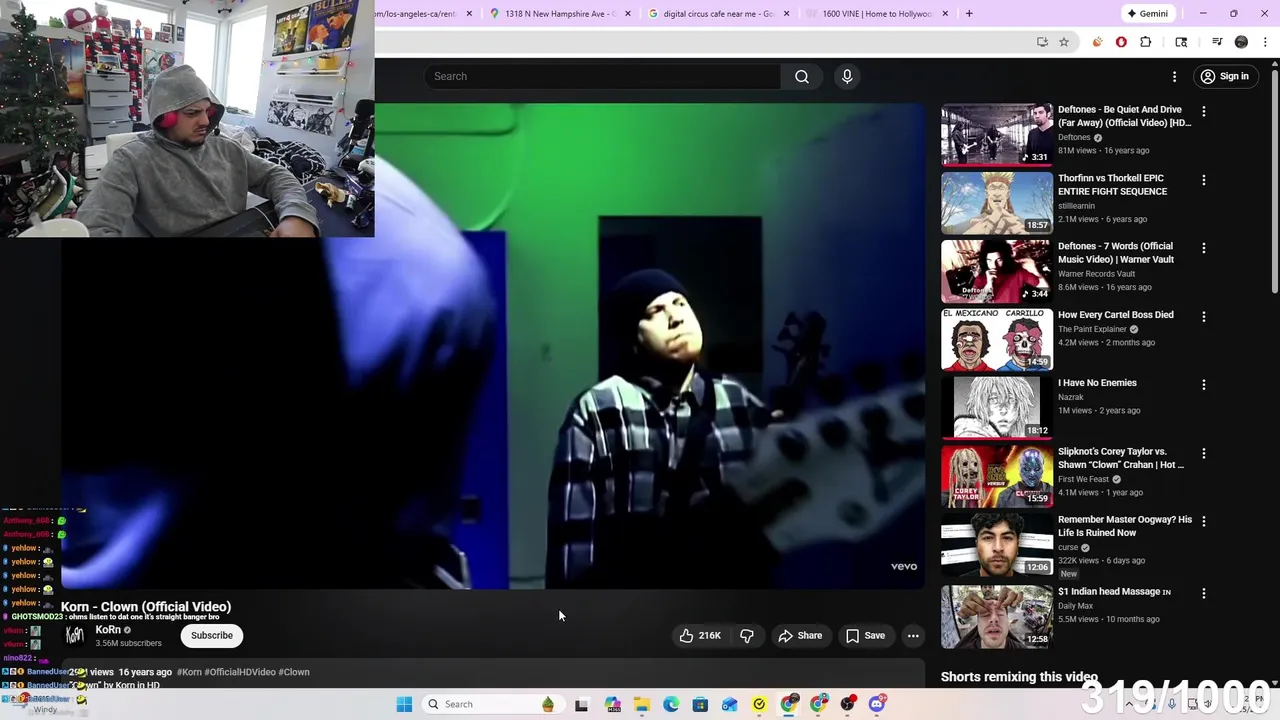1280x720 pixels.
Task: Open Microsoft Store from taskbar
Action: pos(700,704)
